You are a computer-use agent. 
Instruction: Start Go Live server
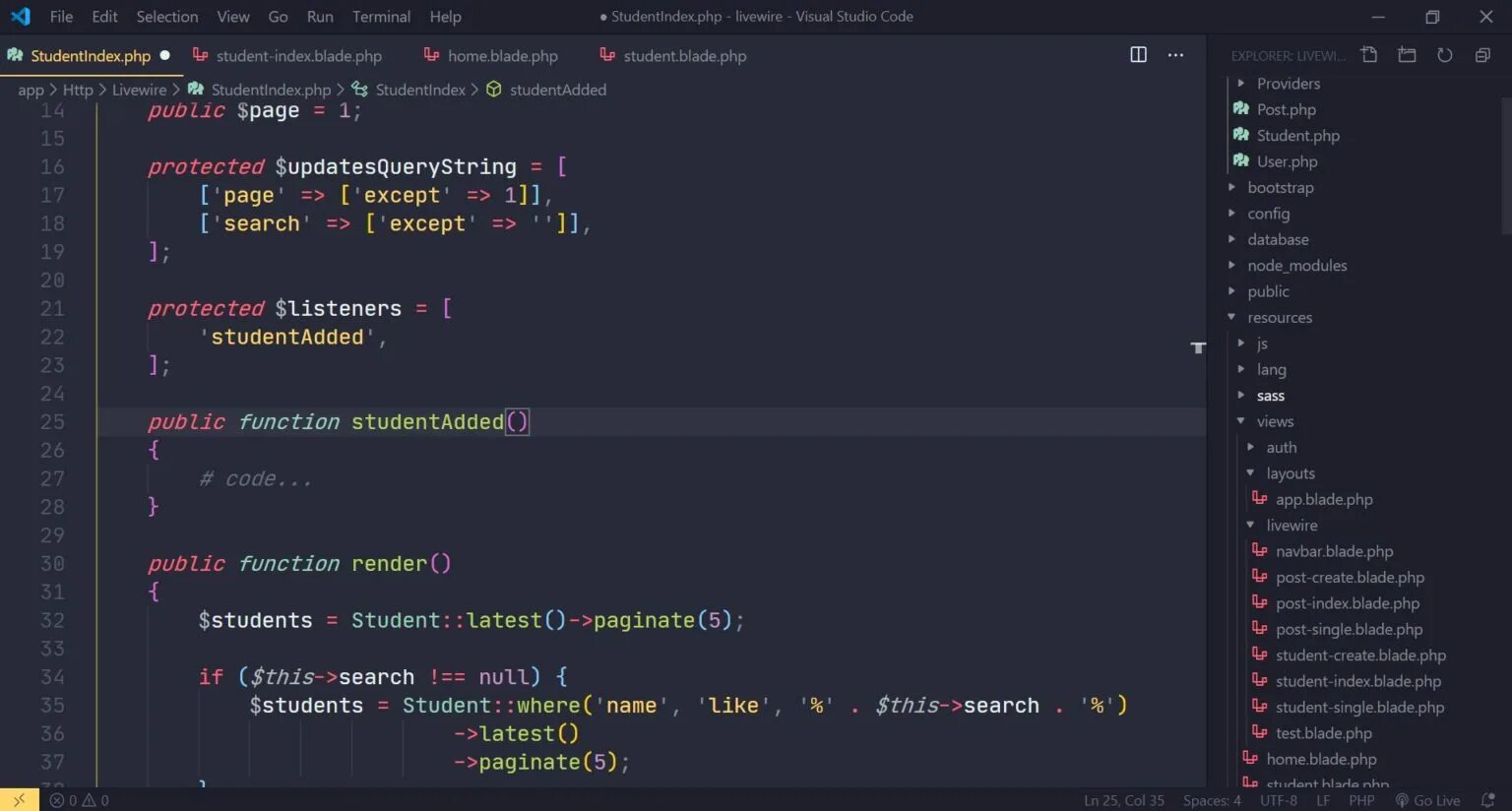pyautogui.click(x=1427, y=800)
